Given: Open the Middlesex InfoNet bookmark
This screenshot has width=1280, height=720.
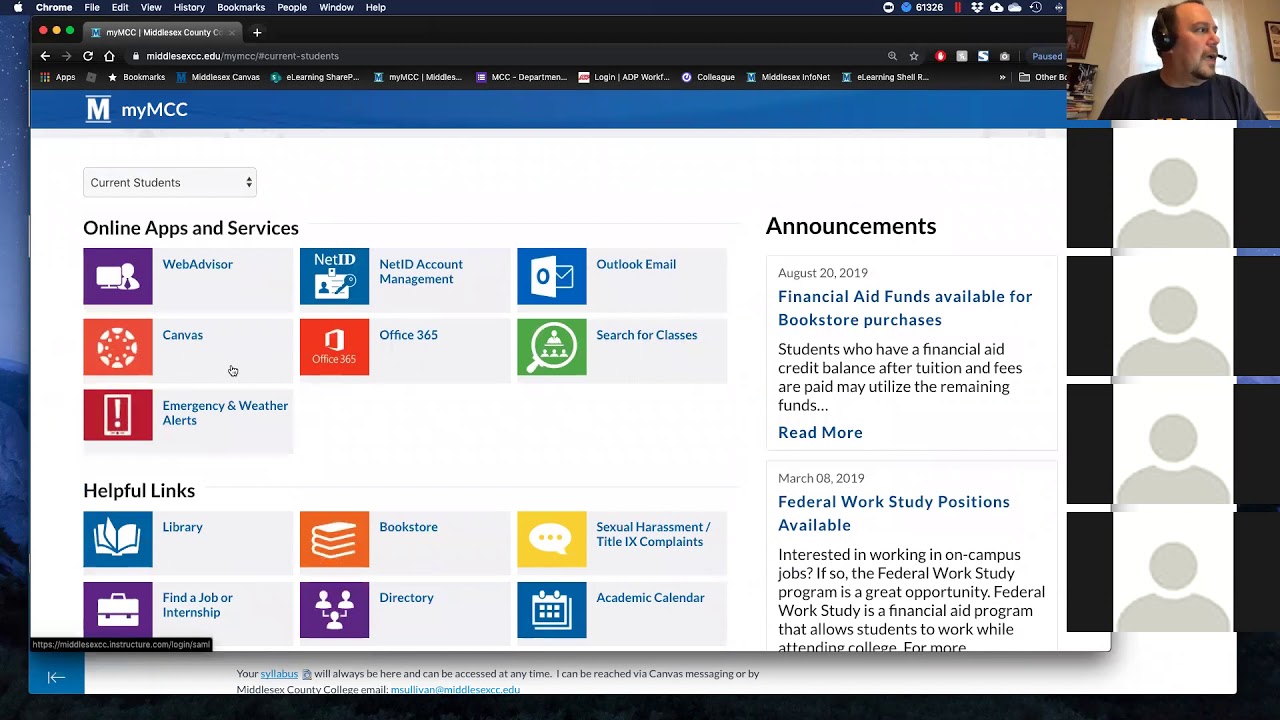Looking at the screenshot, I should pos(788,77).
